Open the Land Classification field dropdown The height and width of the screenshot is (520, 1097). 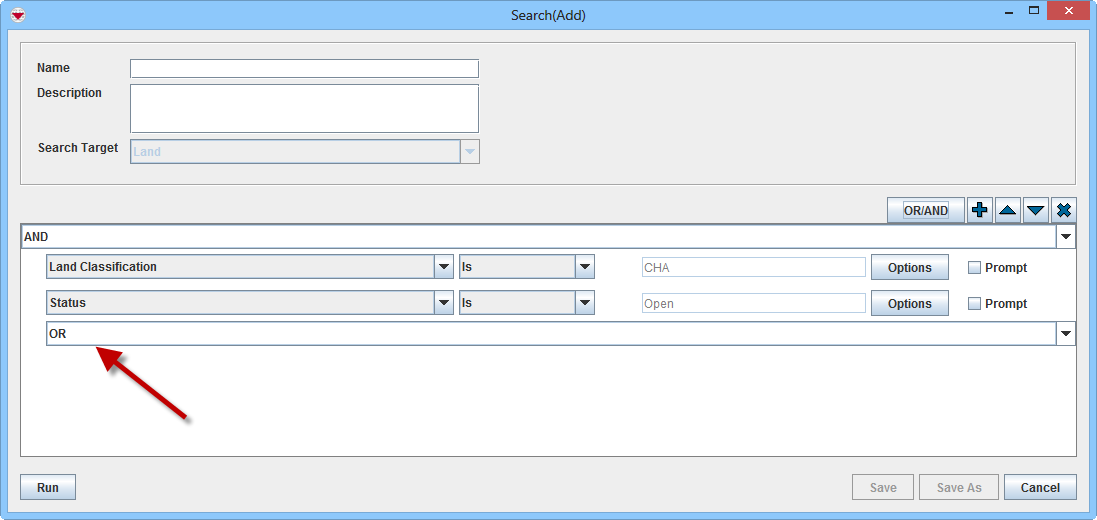[x=444, y=267]
